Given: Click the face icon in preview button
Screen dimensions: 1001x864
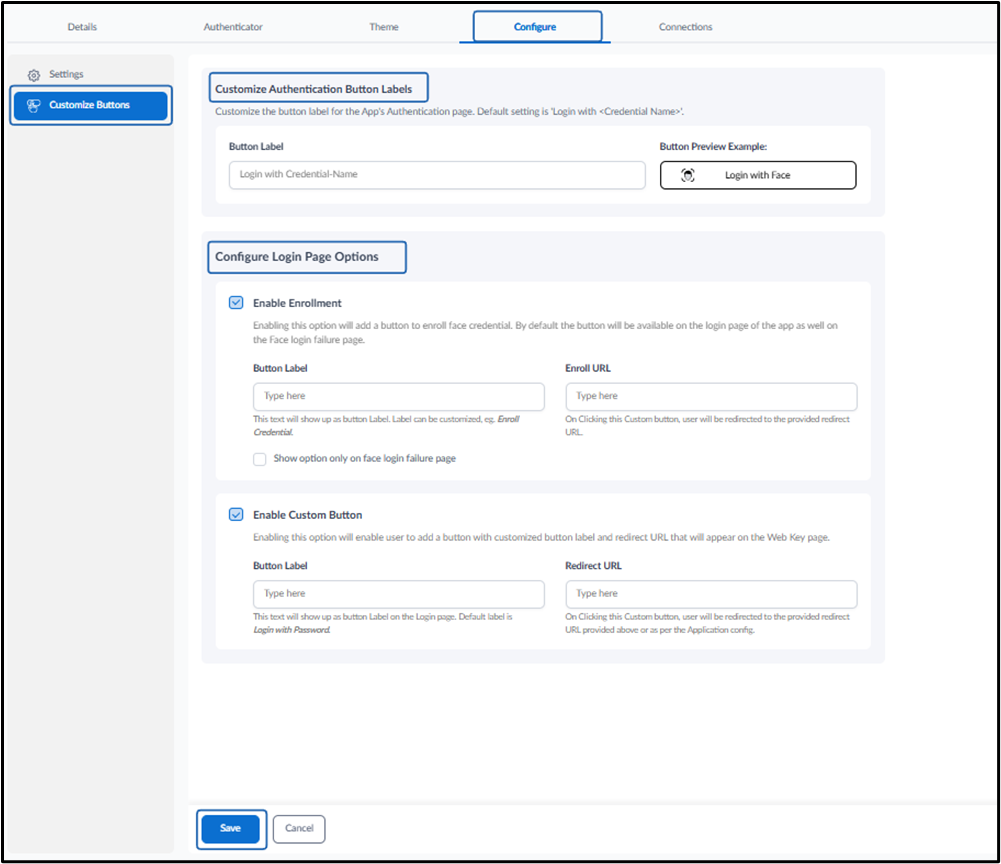Looking at the screenshot, I should [x=688, y=175].
